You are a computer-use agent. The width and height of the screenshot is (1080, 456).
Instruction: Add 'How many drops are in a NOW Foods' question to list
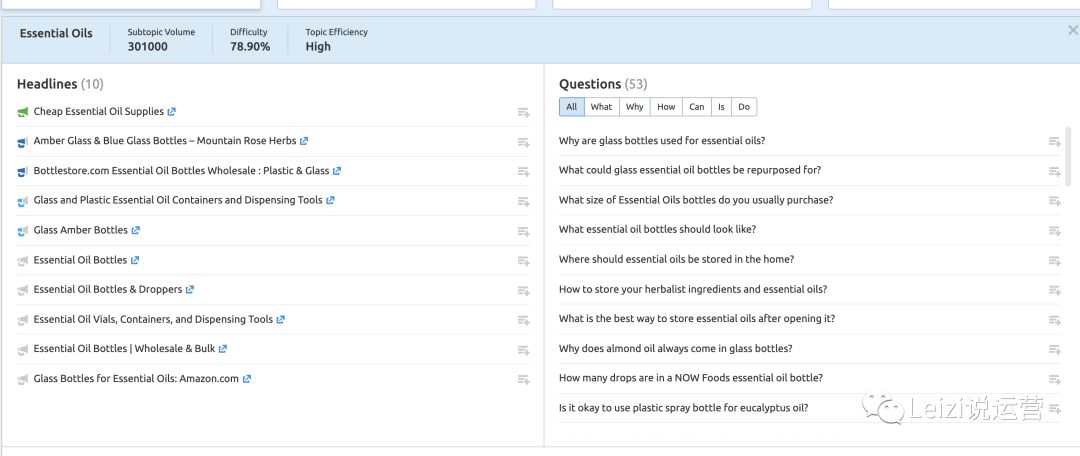coord(1055,379)
